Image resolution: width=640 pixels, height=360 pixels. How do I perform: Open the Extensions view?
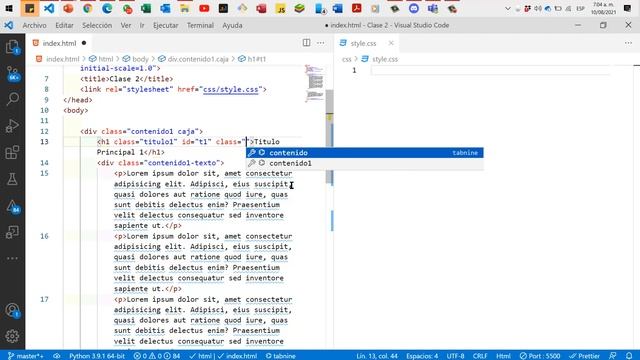pyautogui.click(x=12, y=152)
